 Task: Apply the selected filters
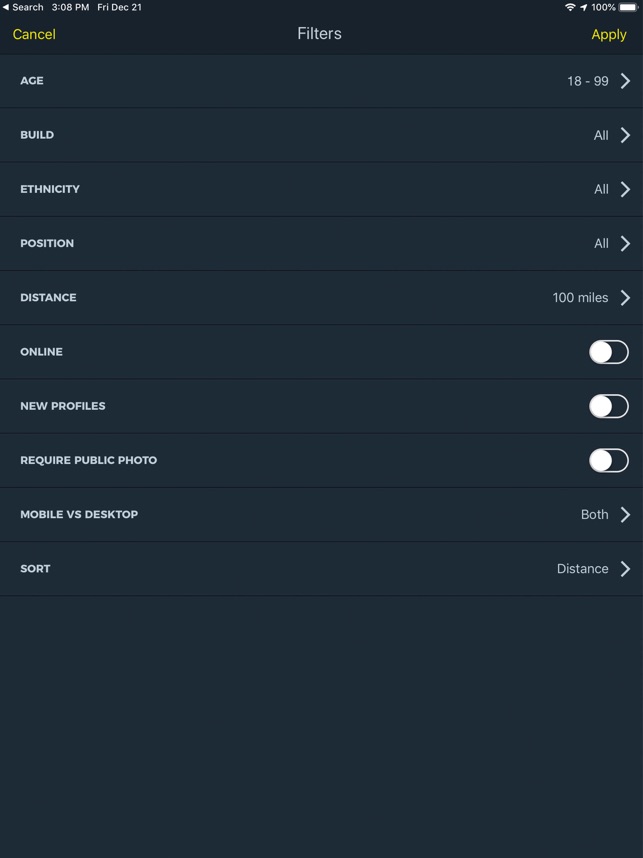[x=608, y=34]
